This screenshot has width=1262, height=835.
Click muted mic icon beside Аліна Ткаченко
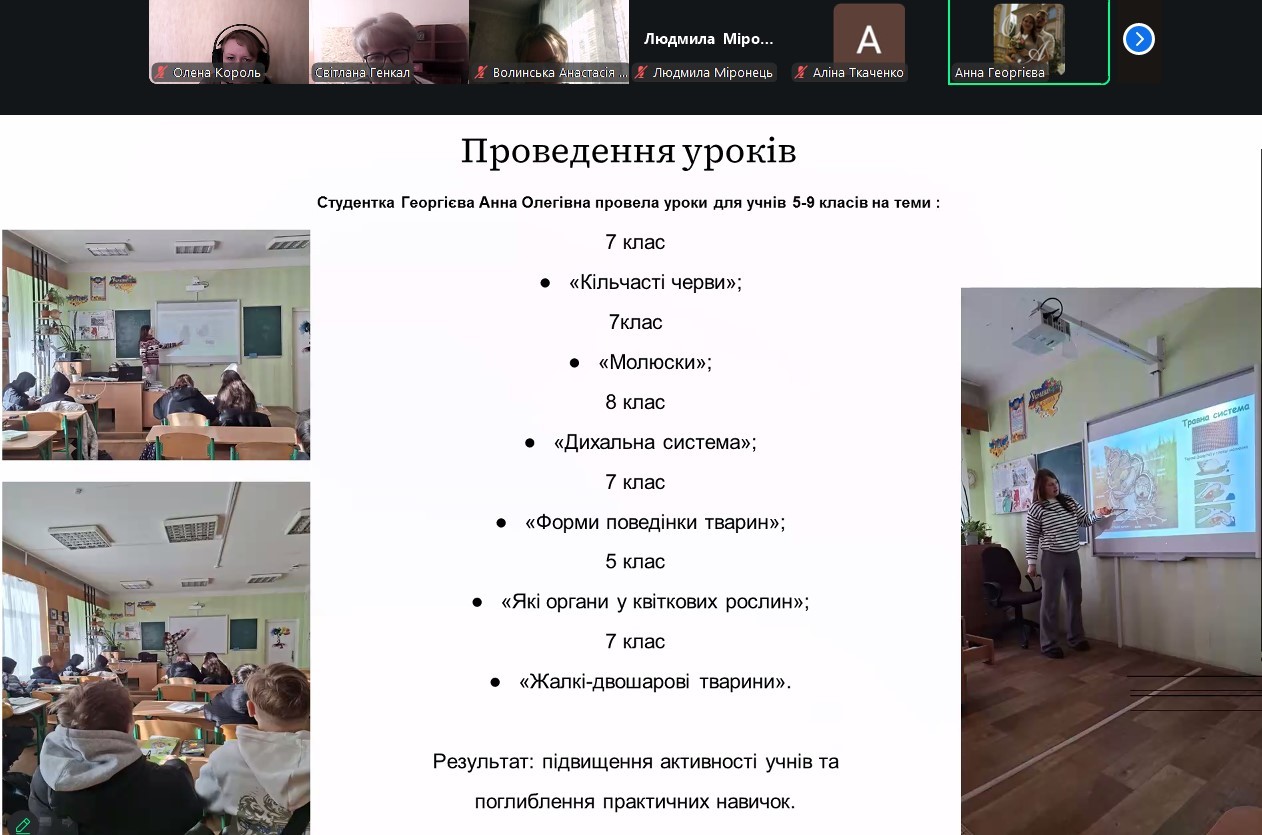[x=801, y=73]
